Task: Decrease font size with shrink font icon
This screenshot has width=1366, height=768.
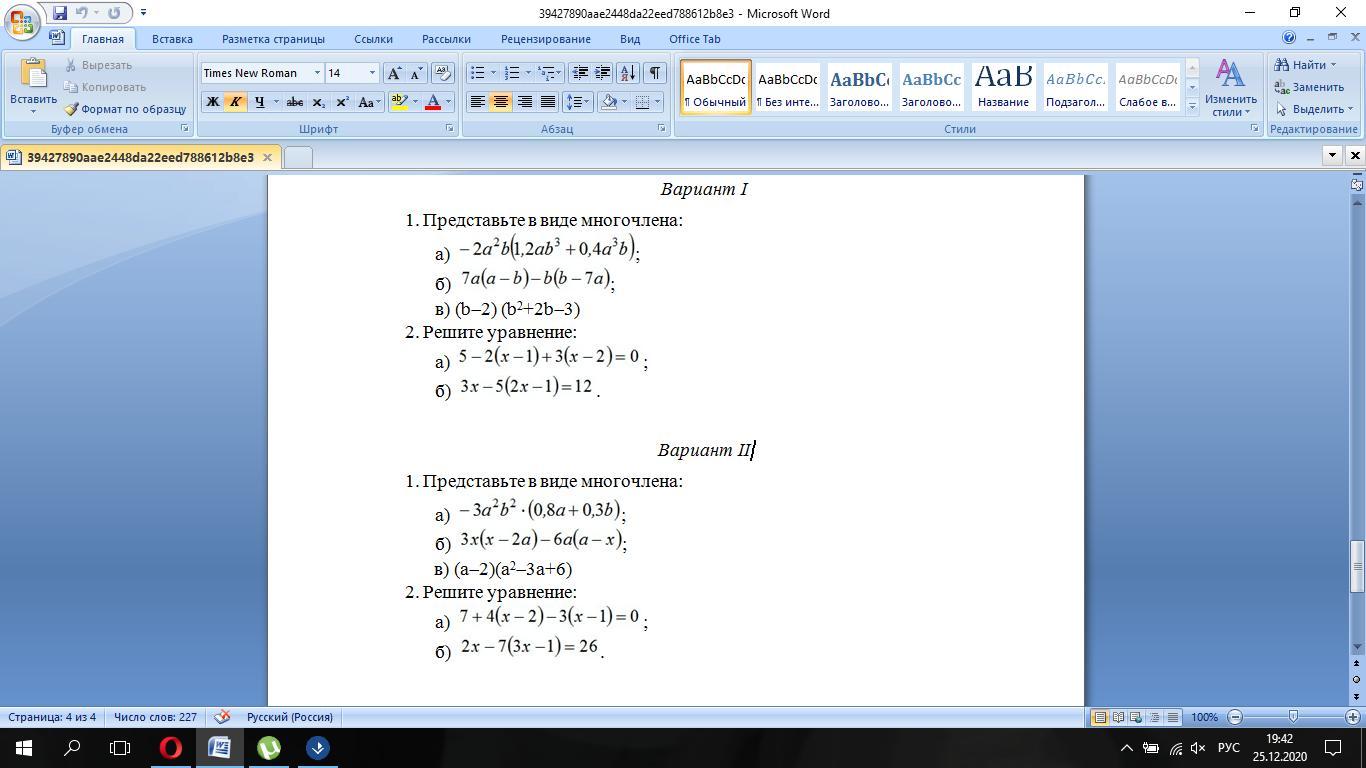Action: [415, 73]
